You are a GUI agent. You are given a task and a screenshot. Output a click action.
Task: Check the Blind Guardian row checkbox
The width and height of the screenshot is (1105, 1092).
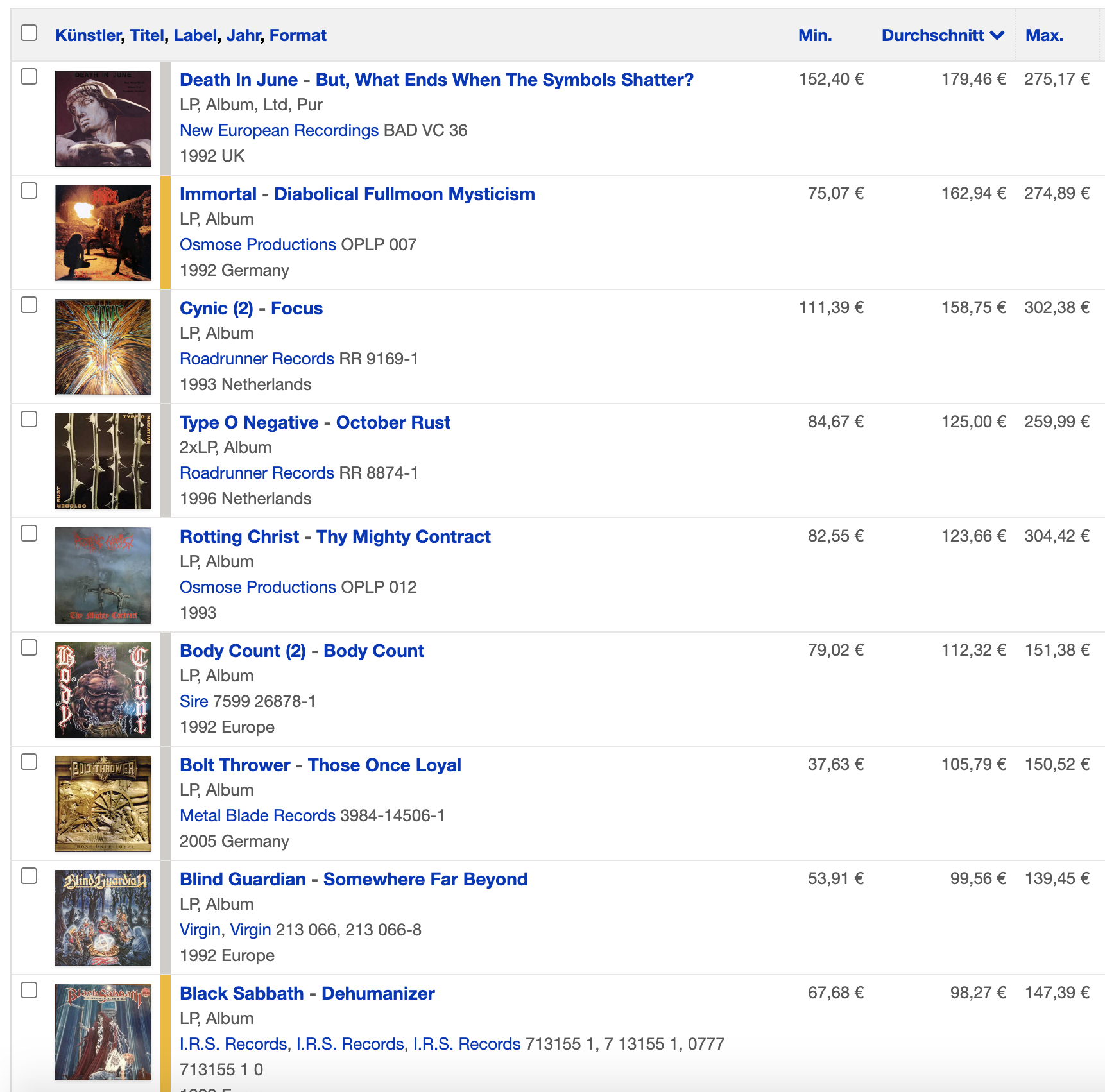click(29, 876)
